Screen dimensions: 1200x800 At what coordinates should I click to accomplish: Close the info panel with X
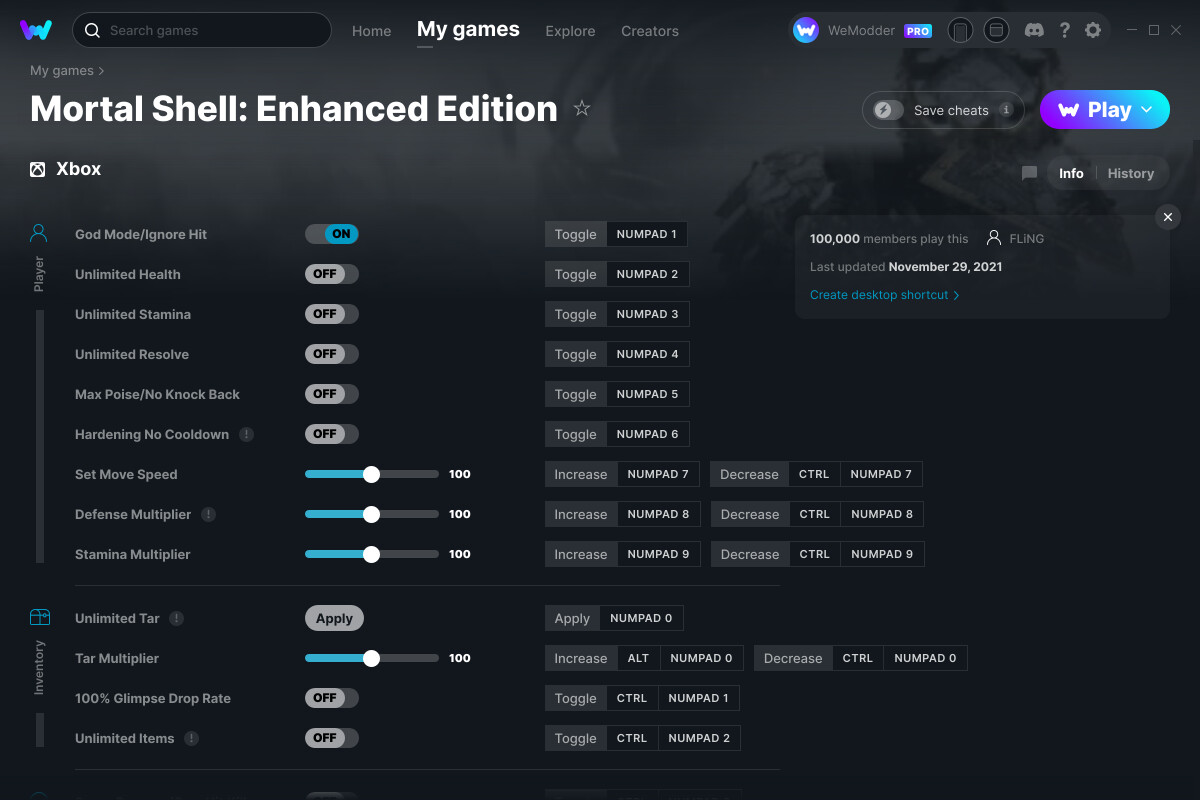point(1168,217)
